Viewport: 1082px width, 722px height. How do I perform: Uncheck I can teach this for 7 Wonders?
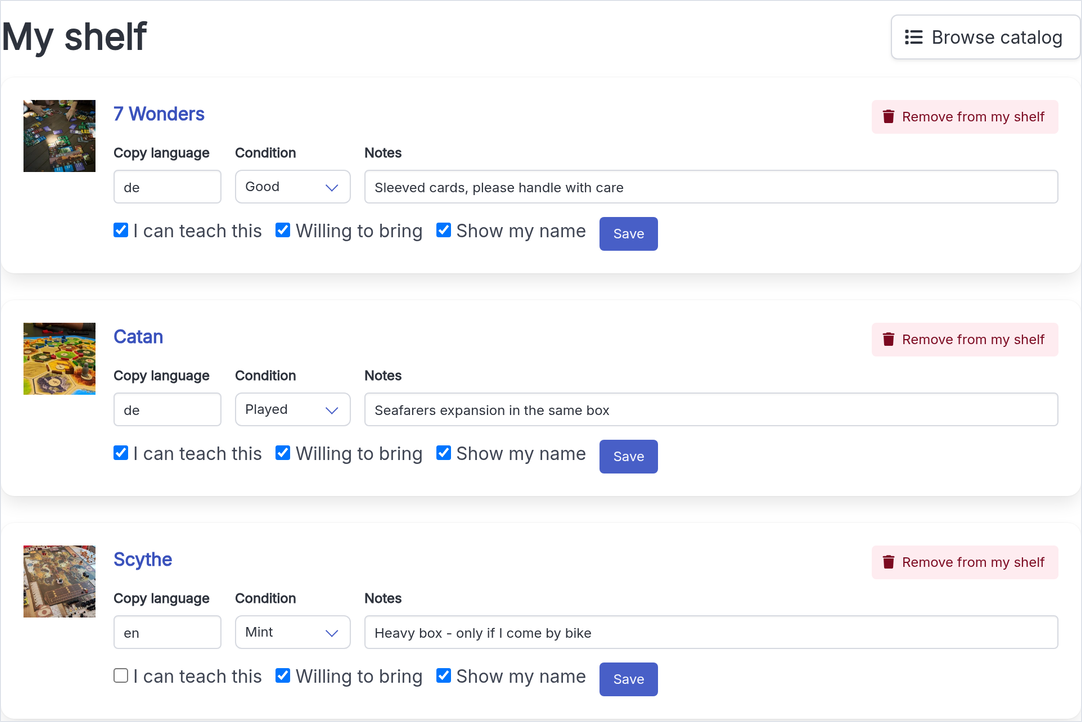121,231
